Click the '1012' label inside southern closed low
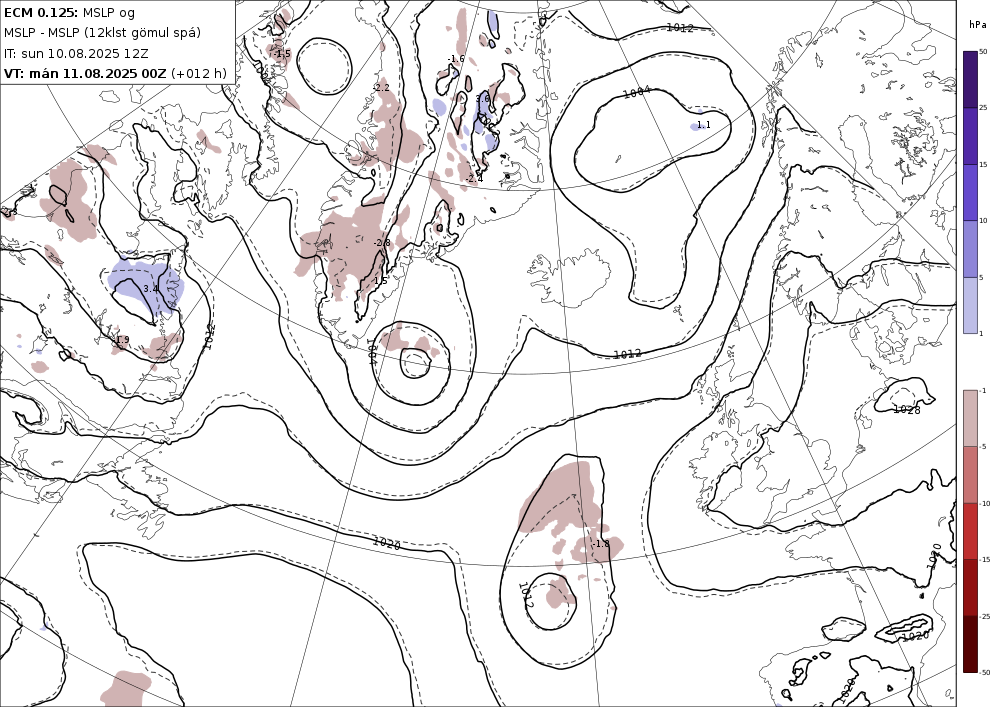Image resolution: width=1000 pixels, height=707 pixels. (525, 594)
